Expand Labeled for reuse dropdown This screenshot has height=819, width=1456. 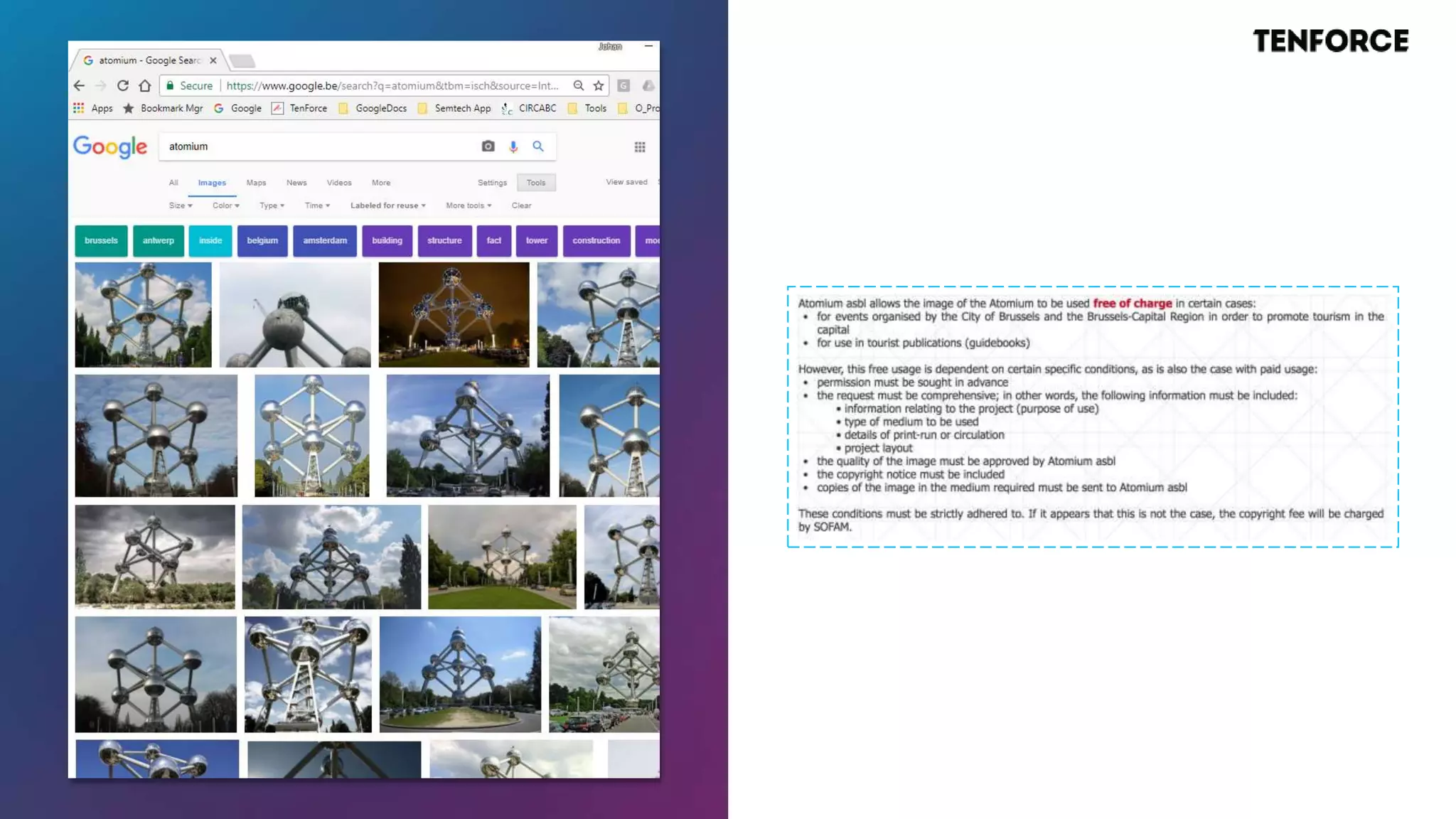(x=387, y=205)
